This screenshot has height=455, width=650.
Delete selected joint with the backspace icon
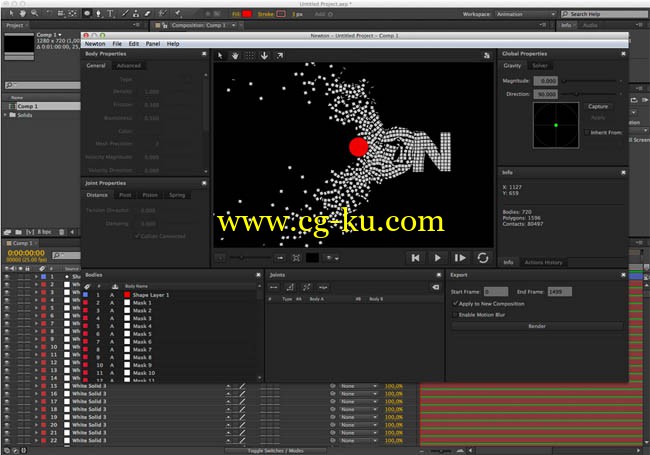[x=435, y=287]
